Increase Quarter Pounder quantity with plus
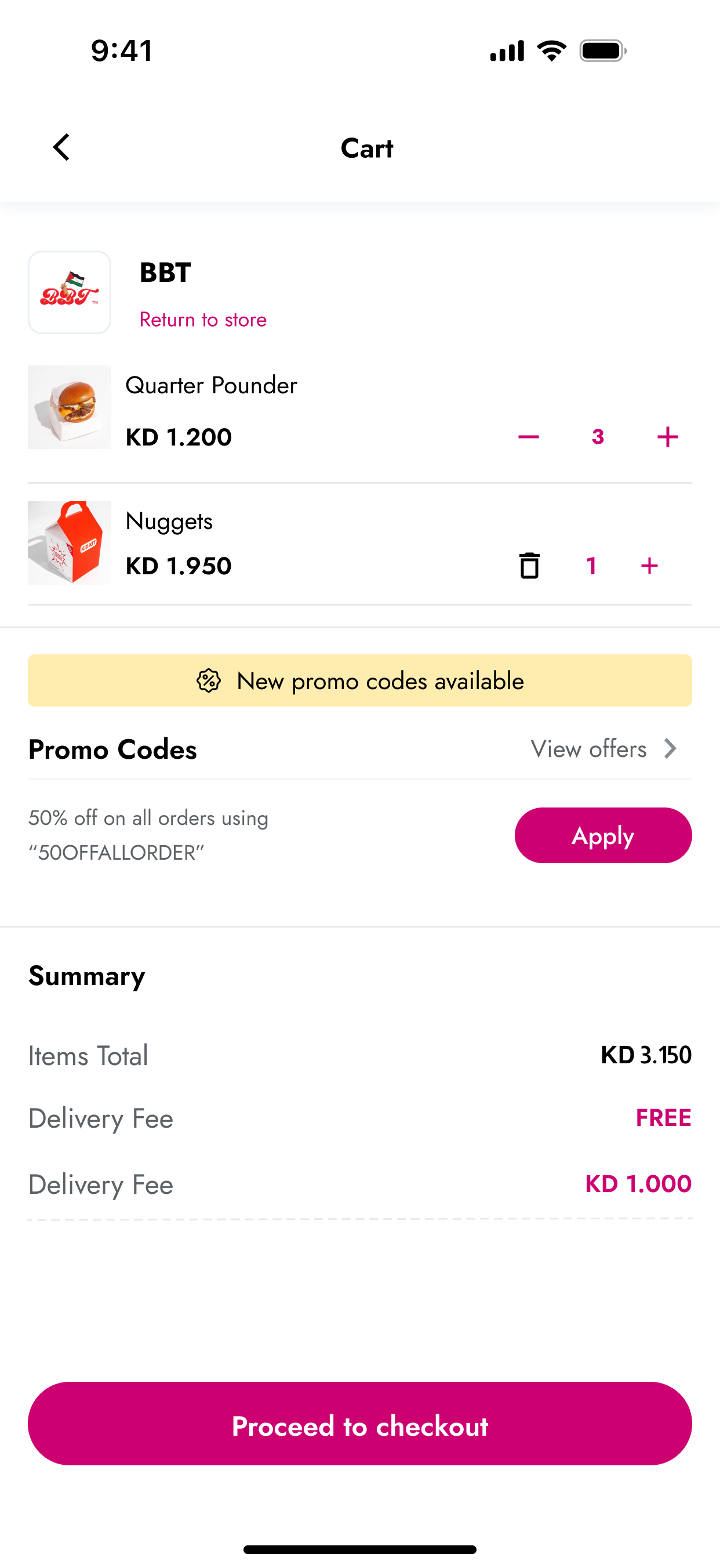Screen dimensions: 720x1568 coord(667,437)
